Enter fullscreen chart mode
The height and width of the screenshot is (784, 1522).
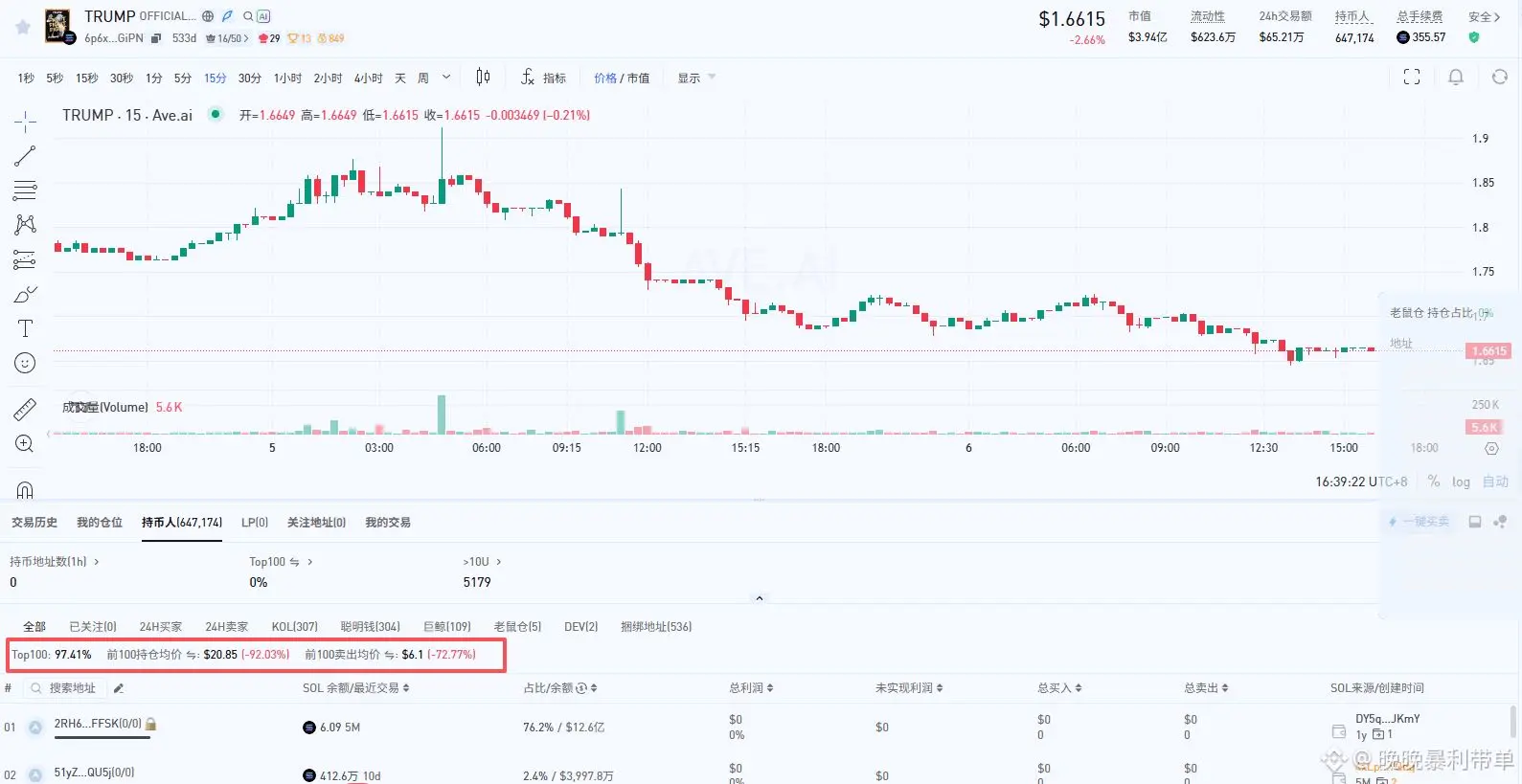tap(1412, 78)
